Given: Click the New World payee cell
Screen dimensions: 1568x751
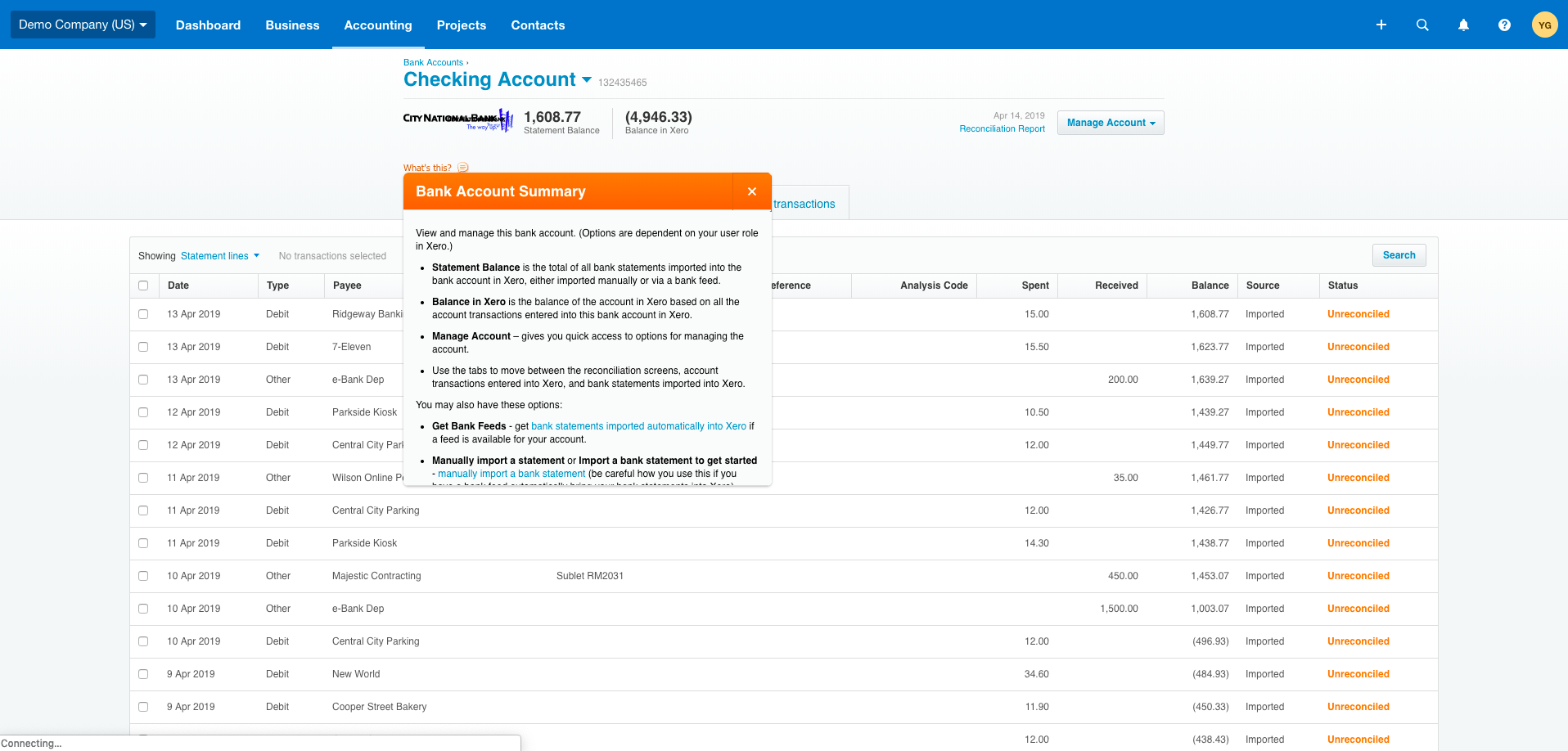Looking at the screenshot, I should pyautogui.click(x=356, y=674).
